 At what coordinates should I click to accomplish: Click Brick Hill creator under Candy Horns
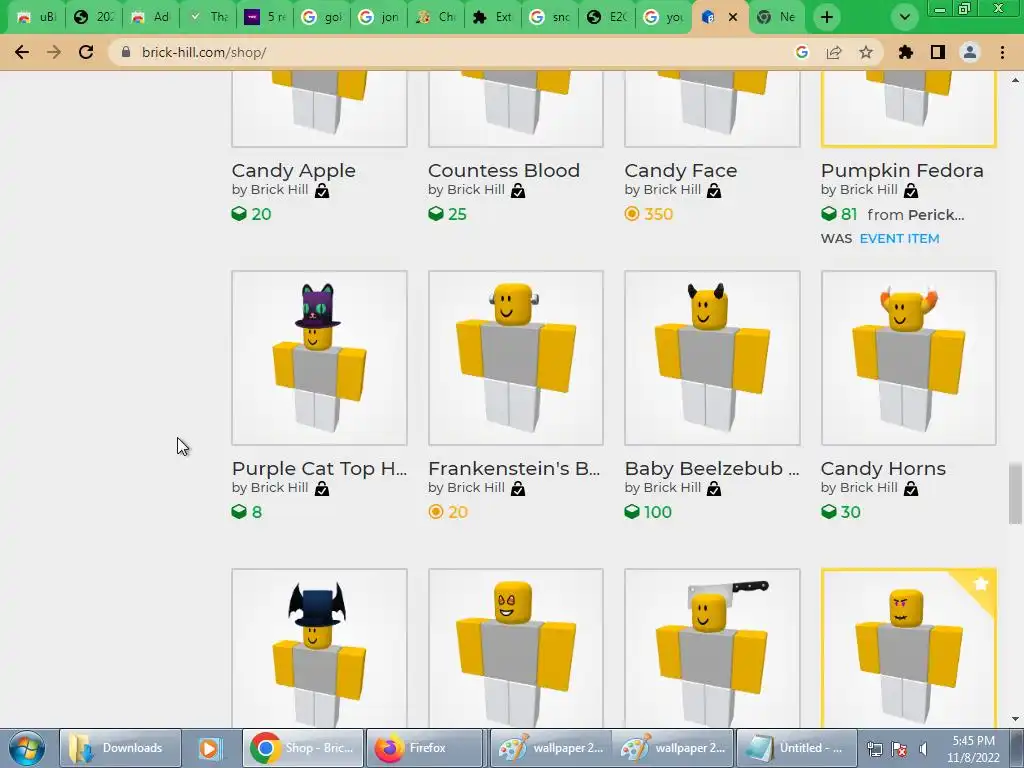(x=868, y=487)
